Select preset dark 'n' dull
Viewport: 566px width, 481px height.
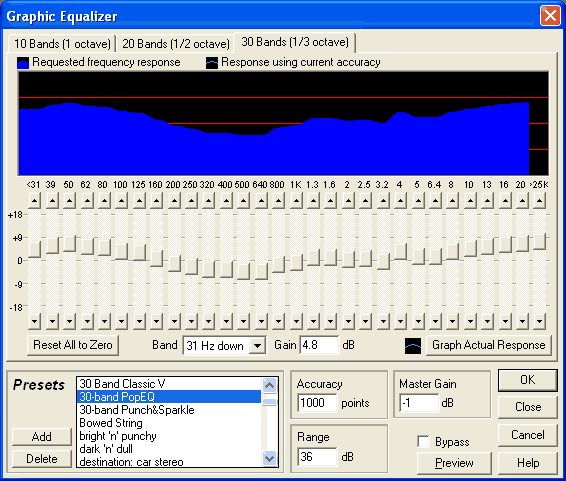pyautogui.click(x=169, y=449)
